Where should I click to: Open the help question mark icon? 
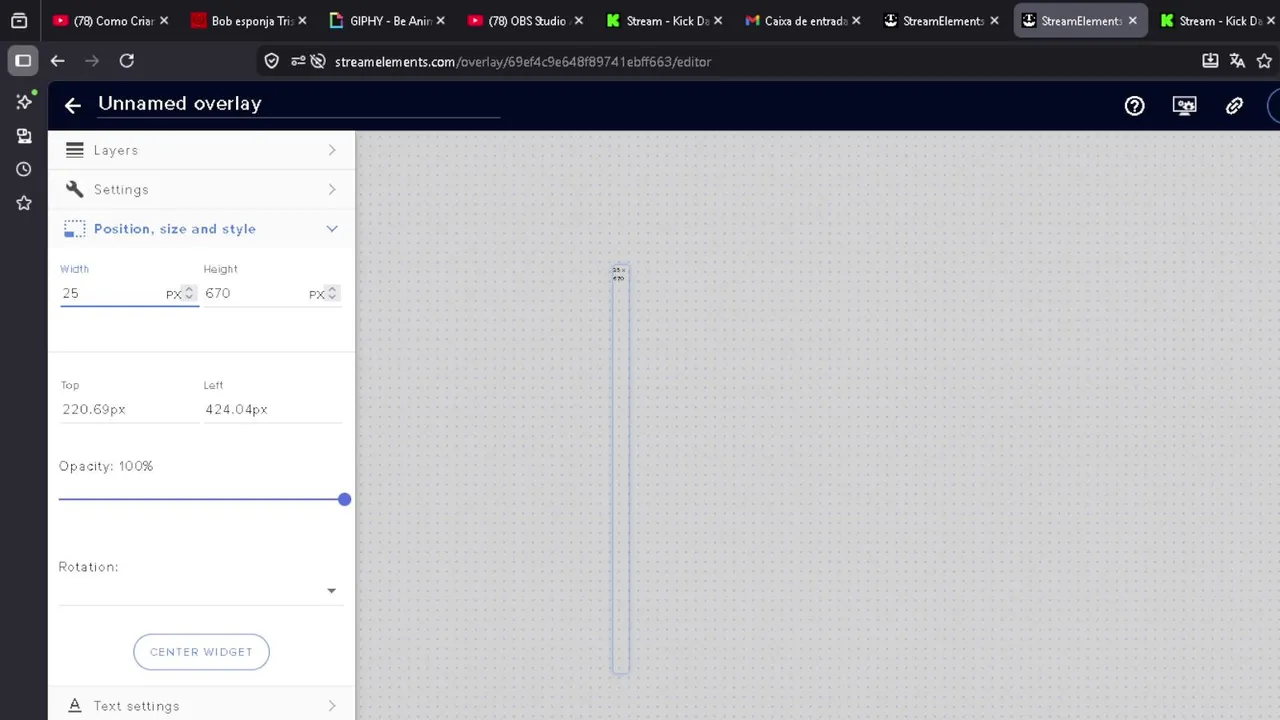coord(1134,105)
